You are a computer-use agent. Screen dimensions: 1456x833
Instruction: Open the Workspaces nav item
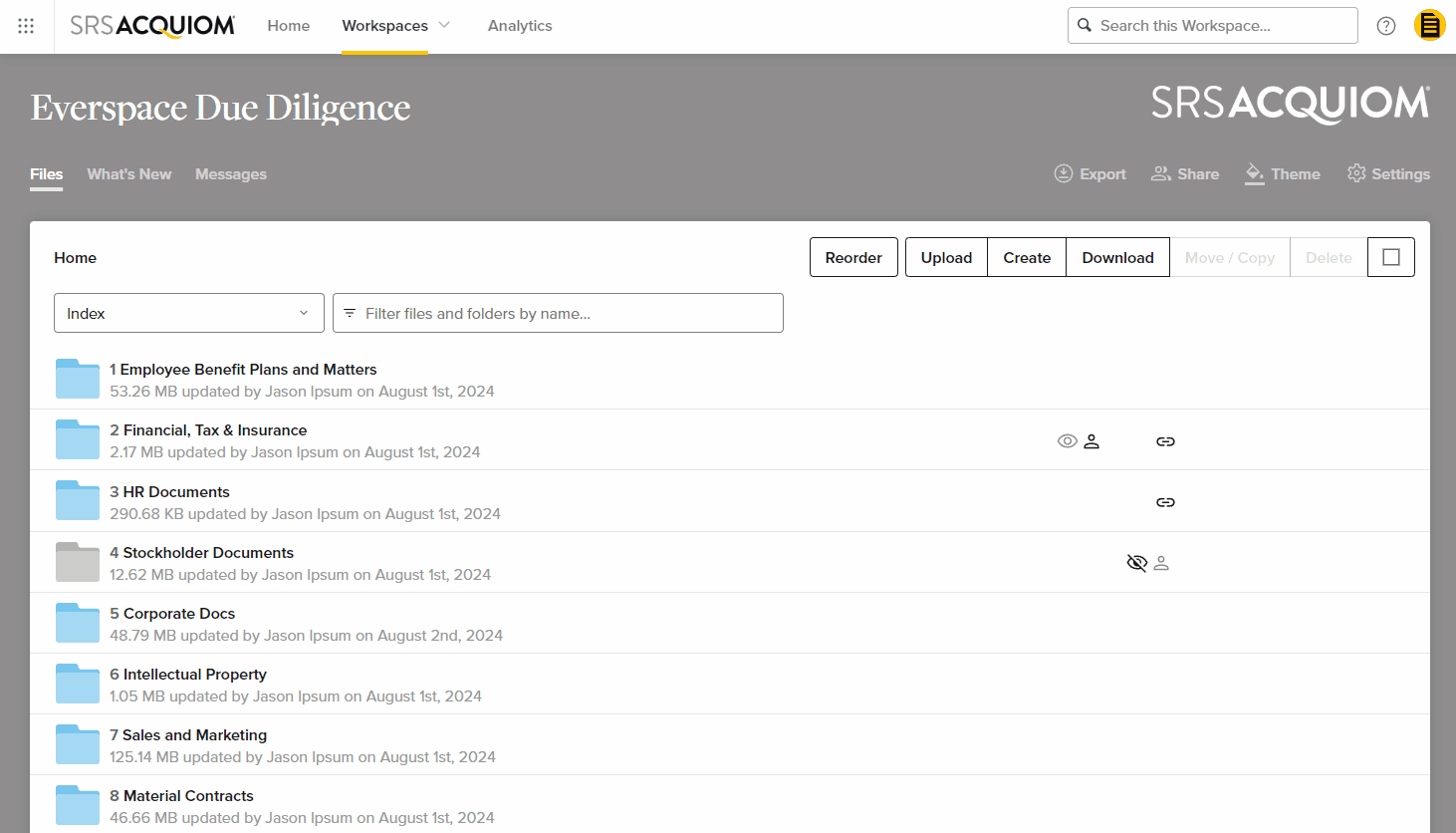click(x=384, y=26)
